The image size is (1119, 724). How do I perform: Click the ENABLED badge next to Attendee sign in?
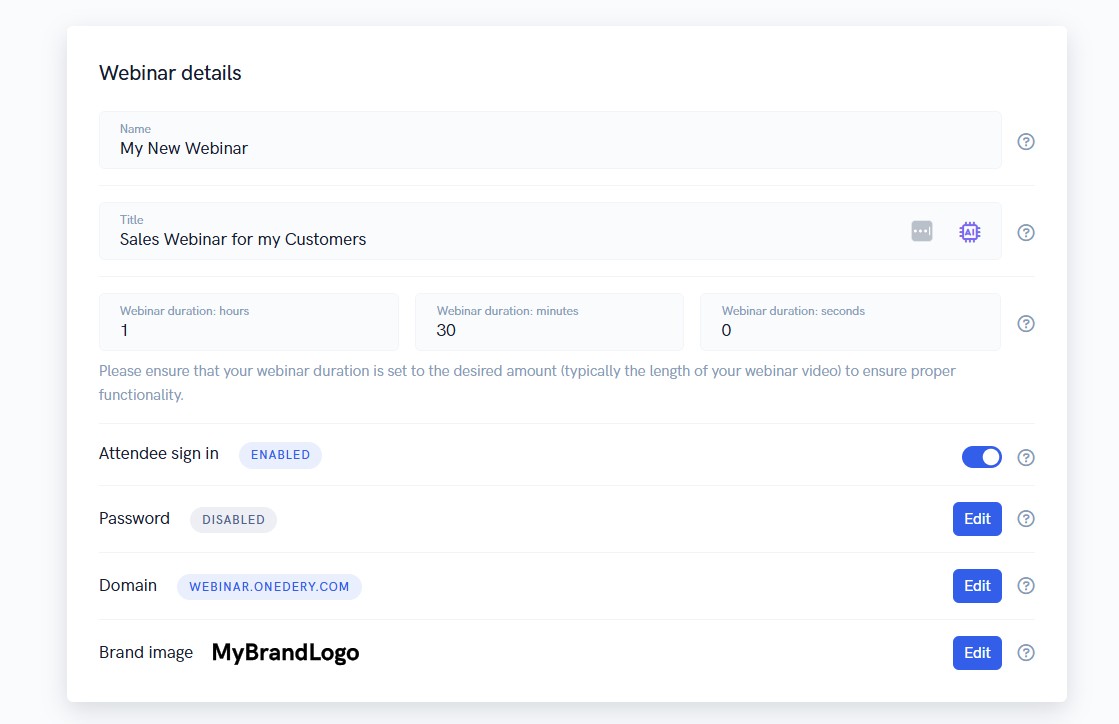[x=280, y=455]
